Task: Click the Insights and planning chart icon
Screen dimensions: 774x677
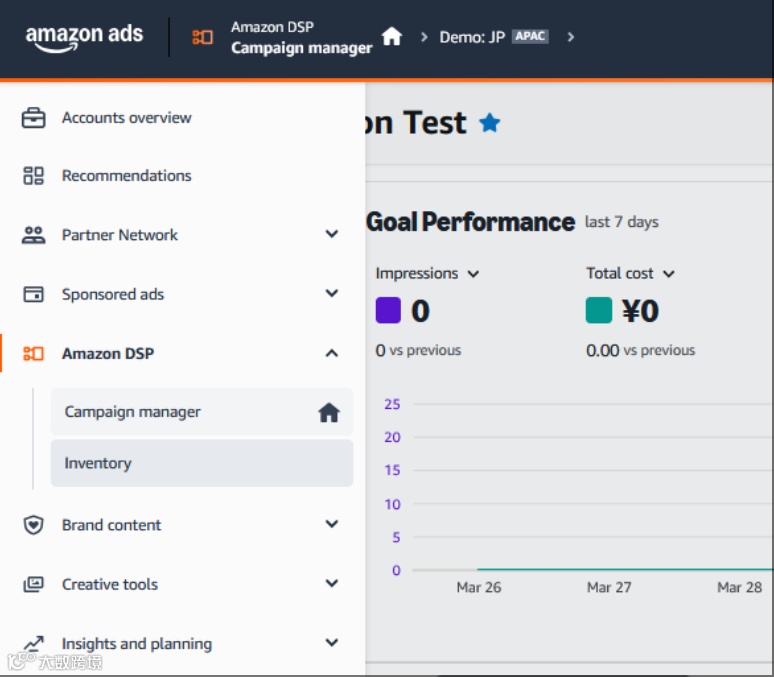Action: pos(34,643)
